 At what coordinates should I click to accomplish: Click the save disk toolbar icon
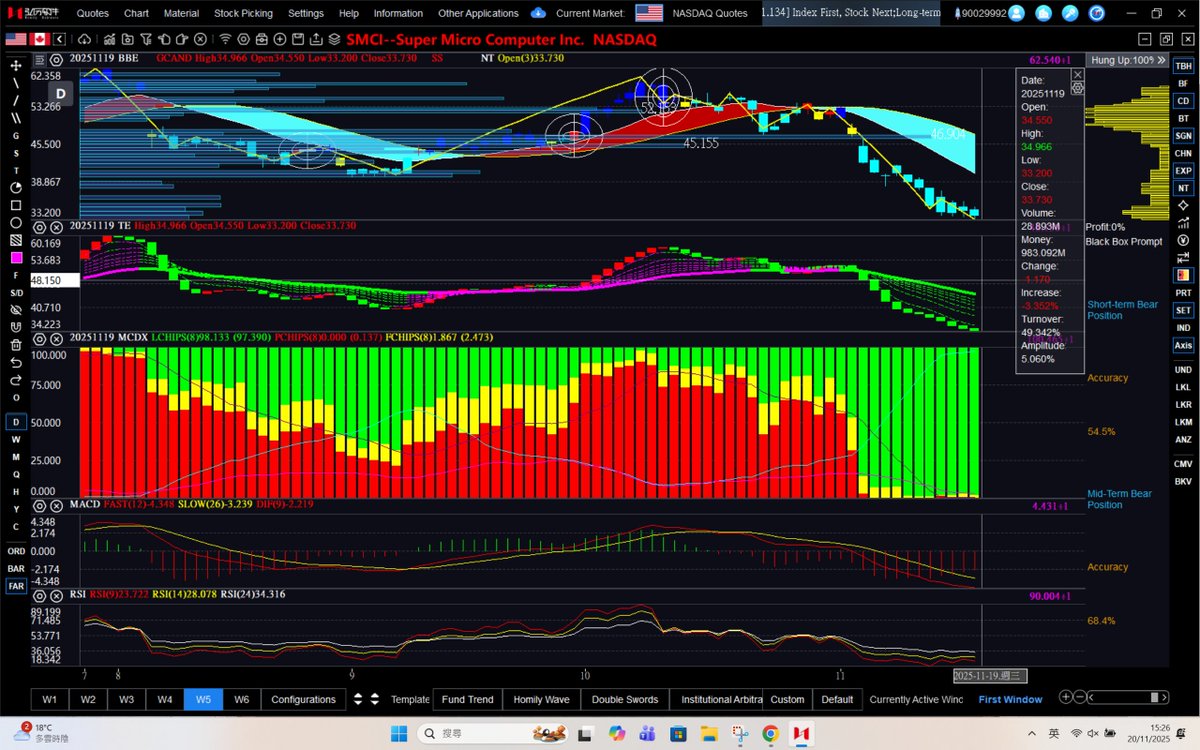tap(298, 39)
